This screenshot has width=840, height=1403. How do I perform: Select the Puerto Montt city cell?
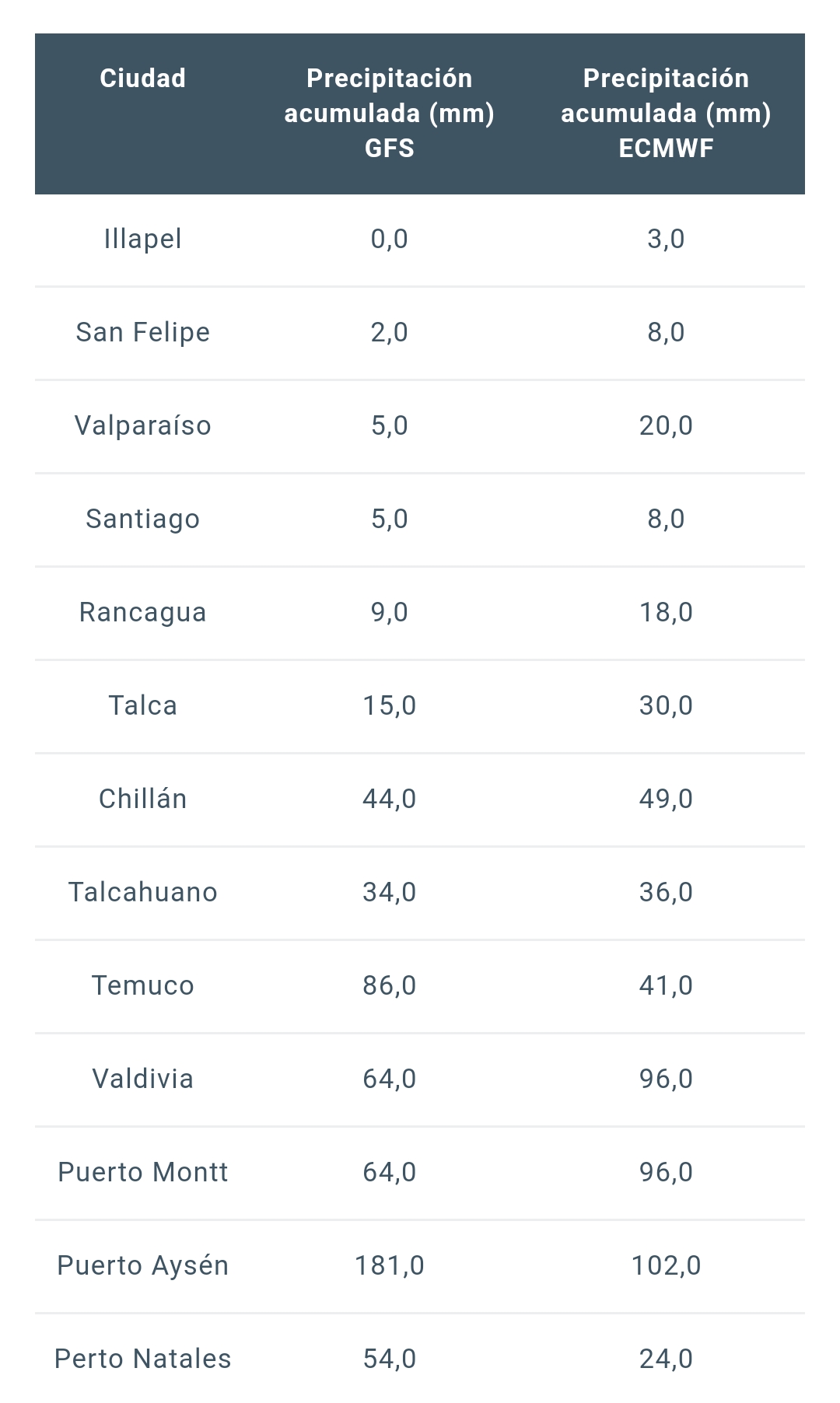coord(143,1172)
